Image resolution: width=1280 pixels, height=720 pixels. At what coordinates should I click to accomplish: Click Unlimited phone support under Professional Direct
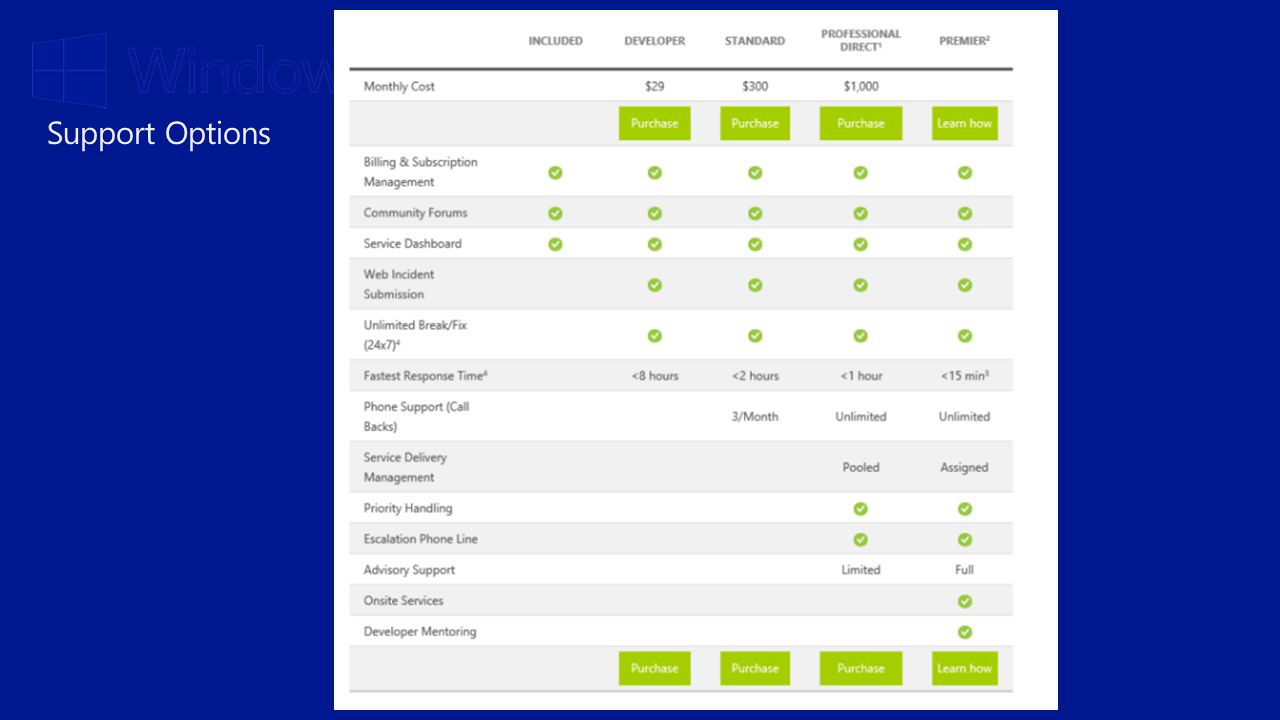point(861,417)
